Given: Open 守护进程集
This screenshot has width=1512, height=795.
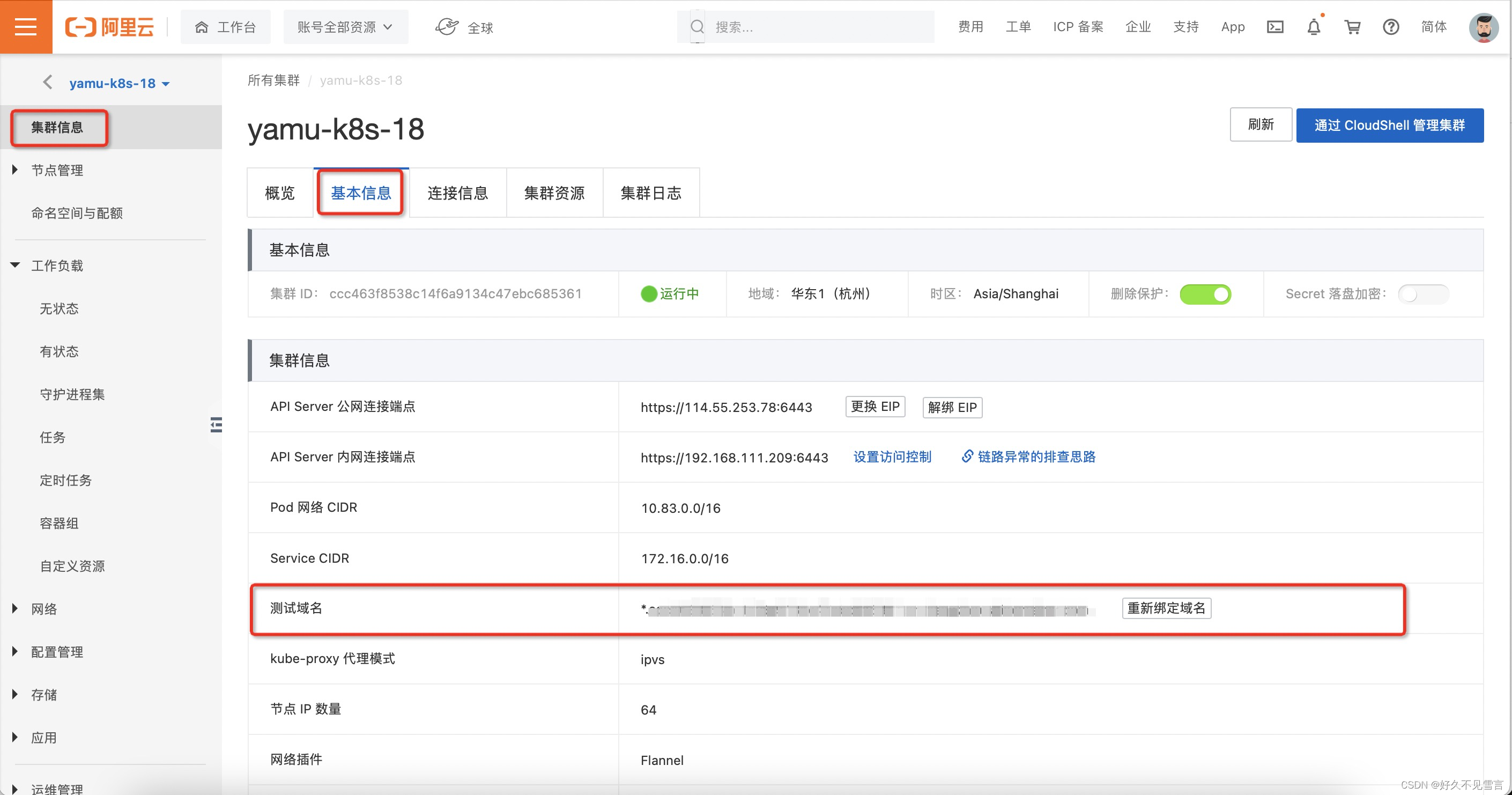Looking at the screenshot, I should pos(72,394).
